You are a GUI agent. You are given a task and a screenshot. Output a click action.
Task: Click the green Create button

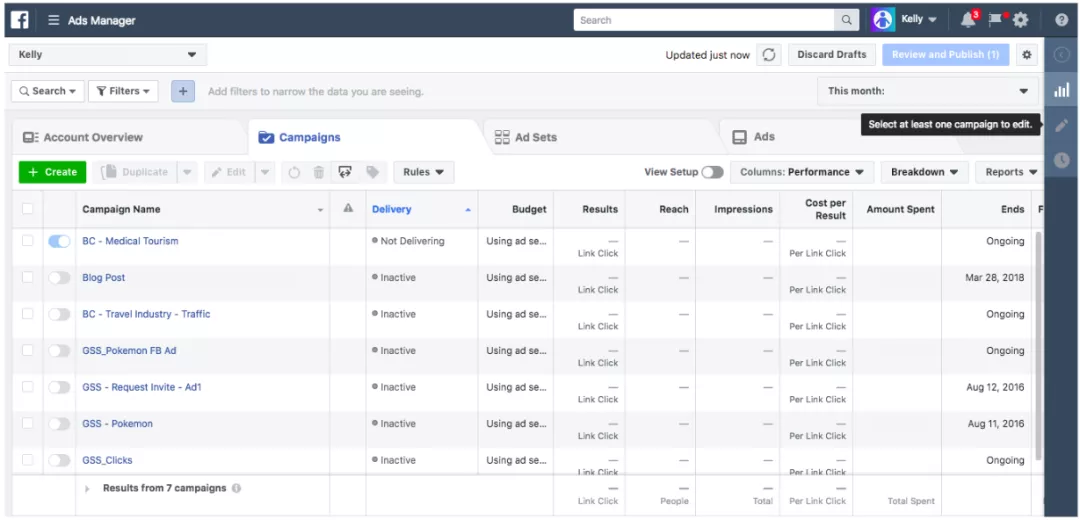coord(52,172)
